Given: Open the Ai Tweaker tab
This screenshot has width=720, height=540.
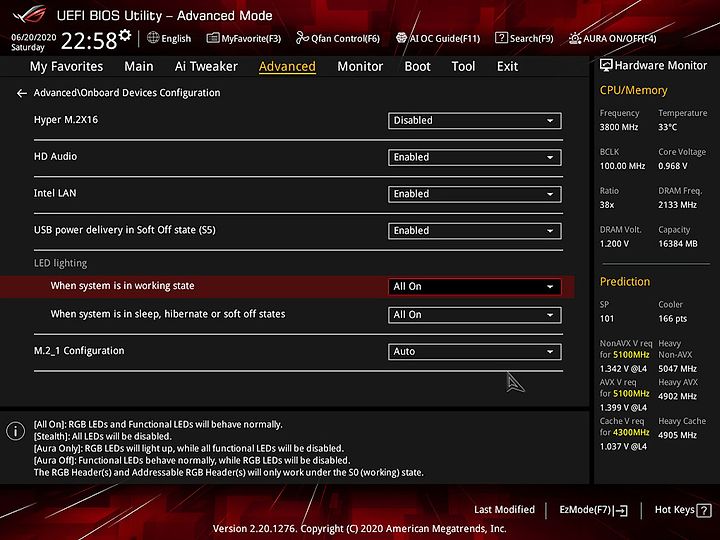Looking at the screenshot, I should pyautogui.click(x=206, y=67).
